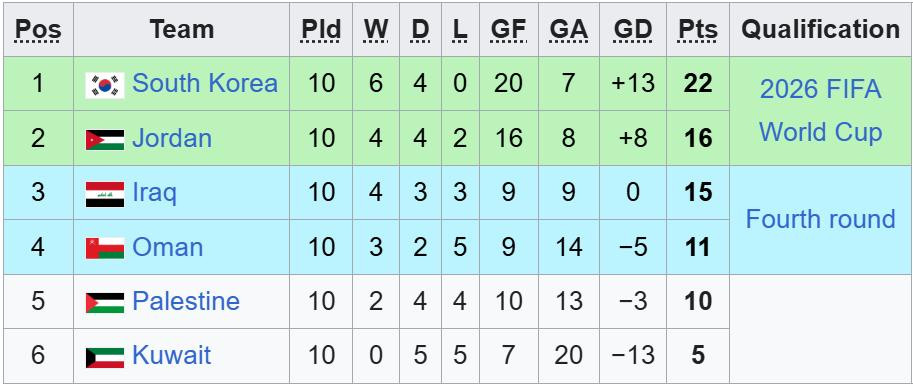Click the Jordan flag icon
913x388 pixels.
coord(105,140)
